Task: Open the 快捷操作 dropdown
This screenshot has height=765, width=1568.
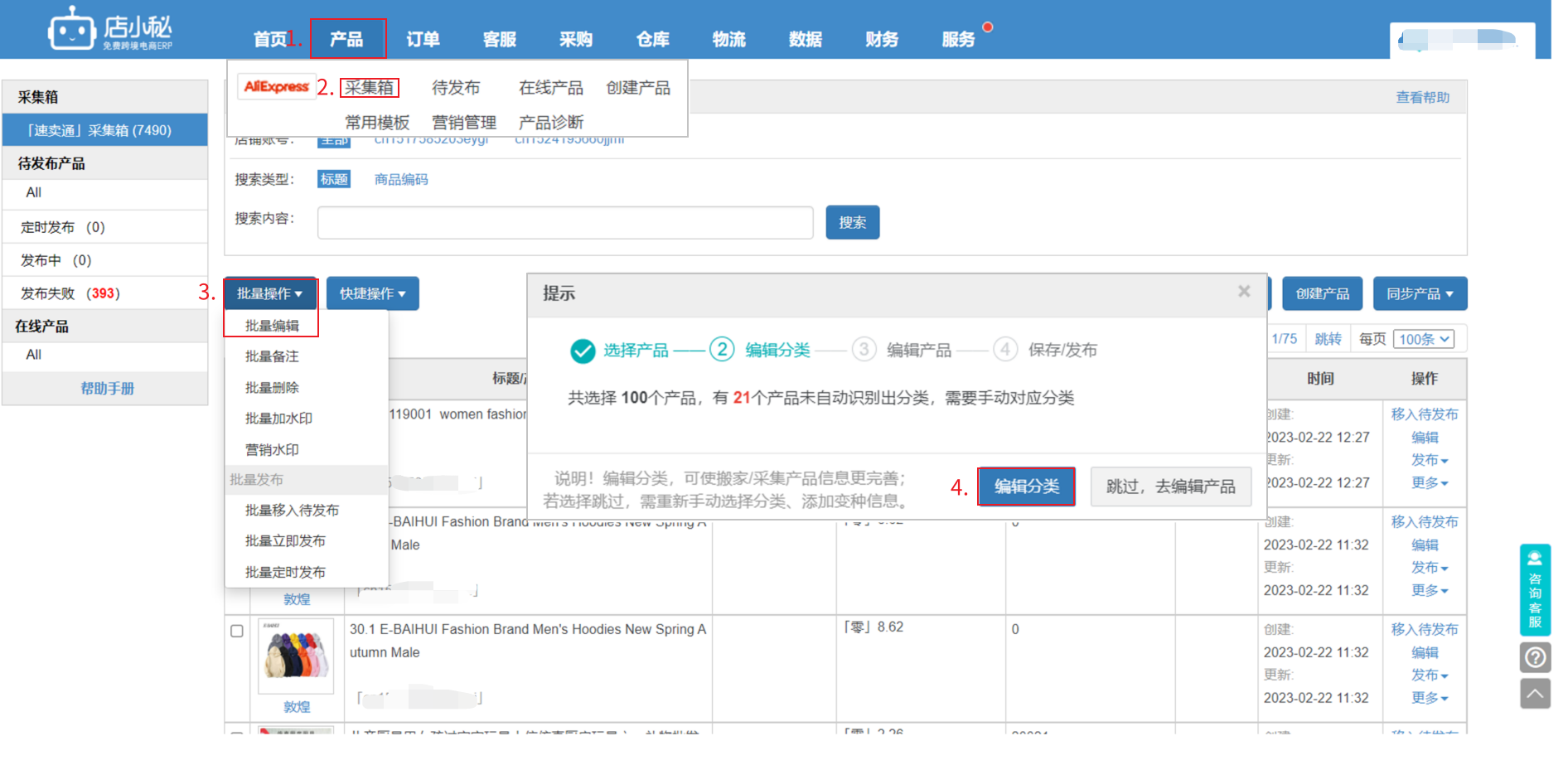Action: (x=372, y=293)
